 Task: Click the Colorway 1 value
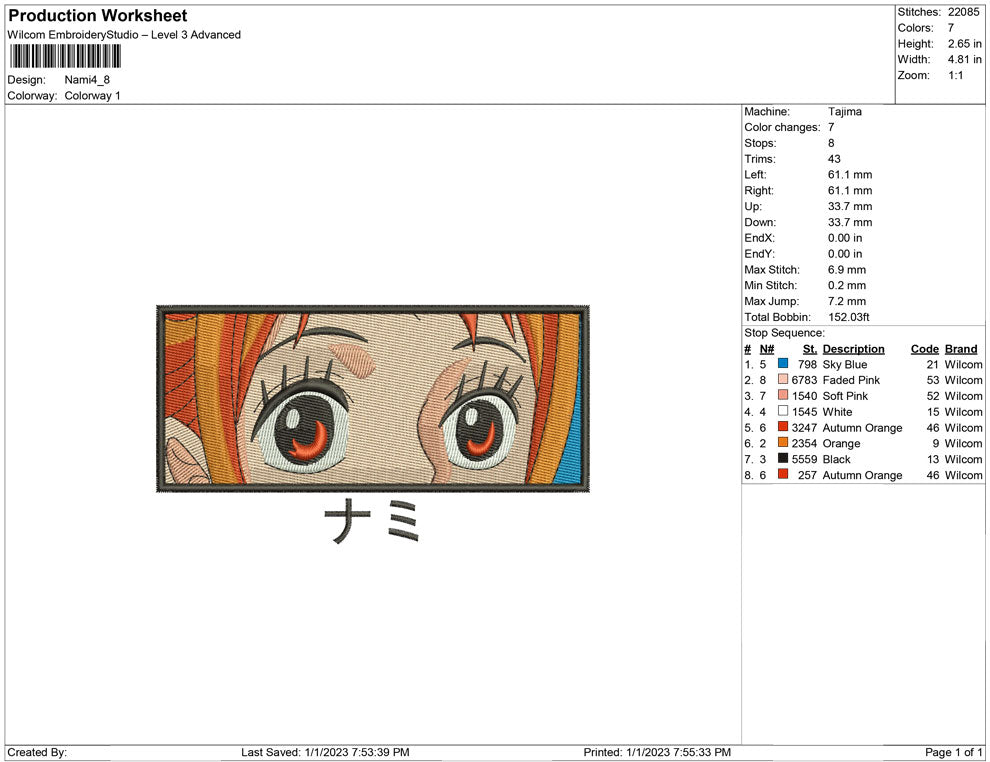click(92, 96)
